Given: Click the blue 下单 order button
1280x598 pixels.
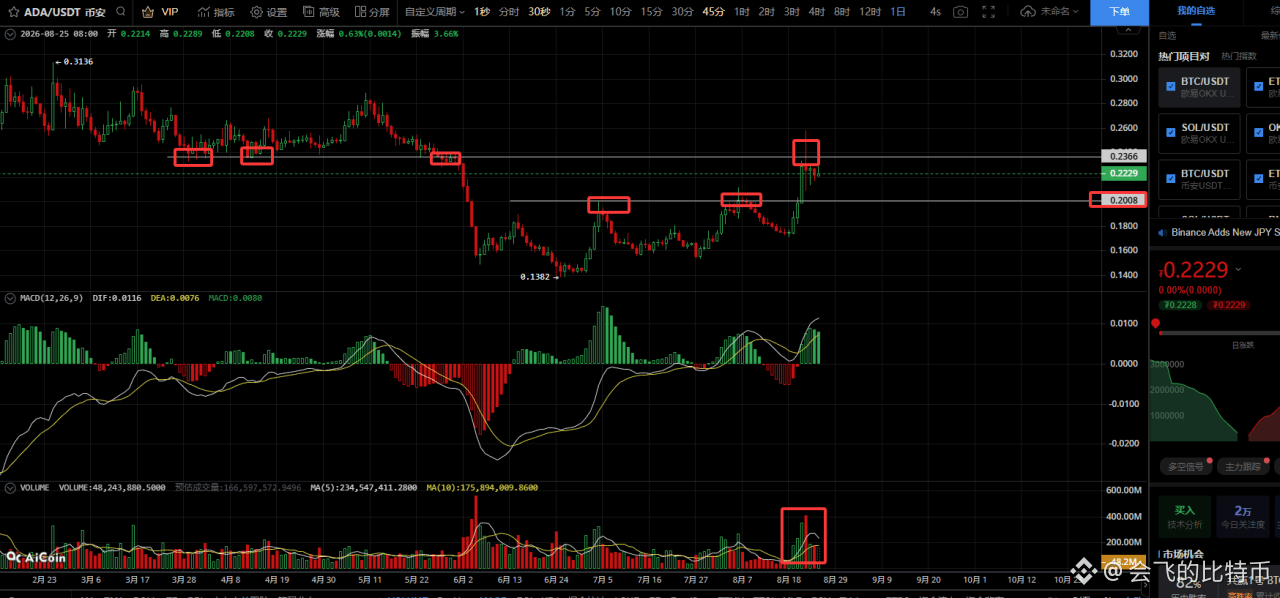Looking at the screenshot, I should [1119, 12].
